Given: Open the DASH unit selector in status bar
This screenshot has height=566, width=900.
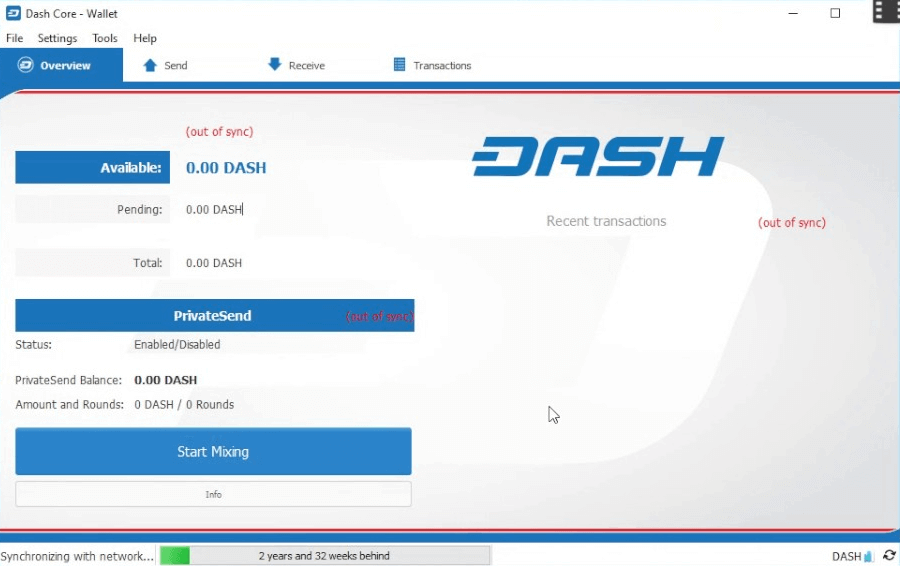Looking at the screenshot, I should (x=846, y=556).
